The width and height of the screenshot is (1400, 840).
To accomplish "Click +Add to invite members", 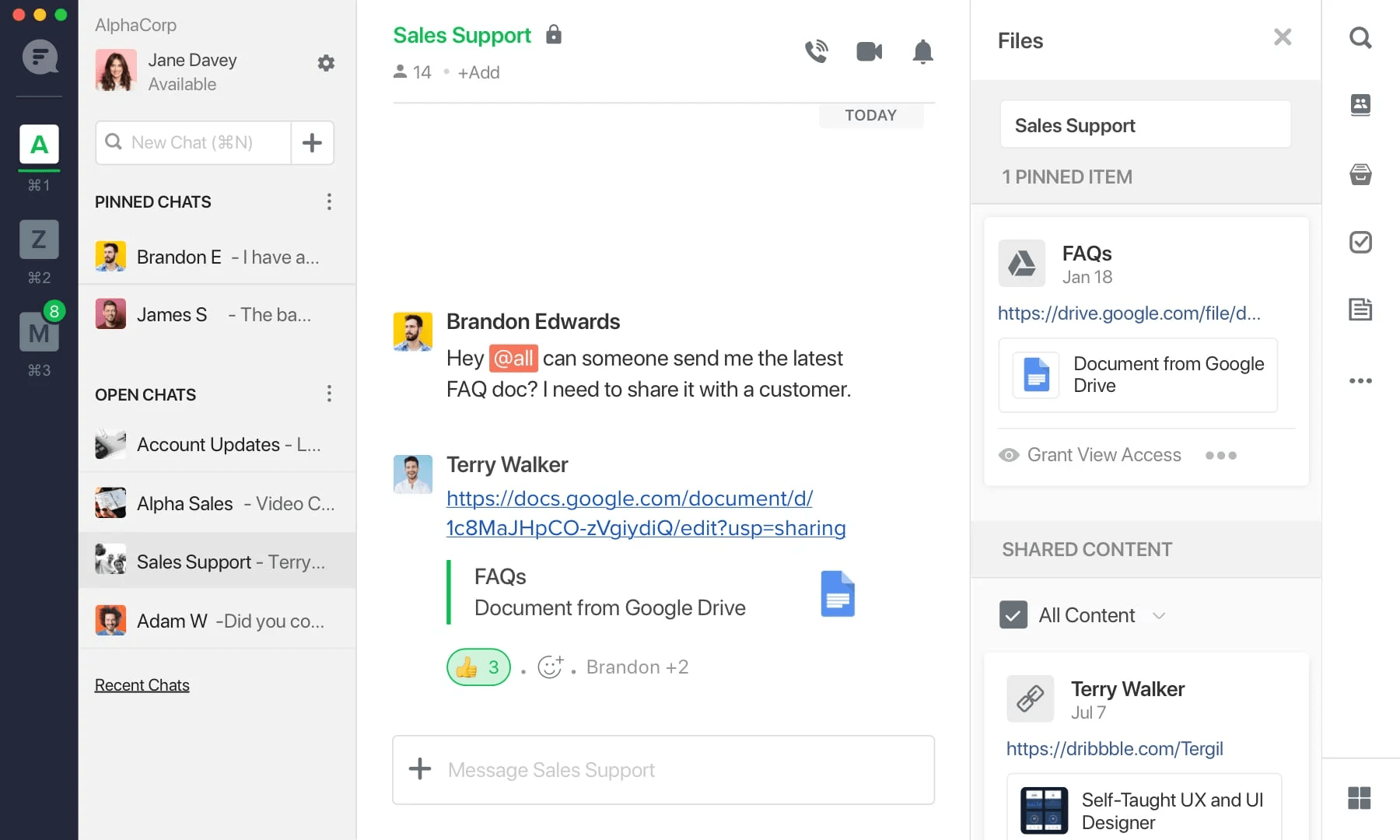I will click(479, 72).
